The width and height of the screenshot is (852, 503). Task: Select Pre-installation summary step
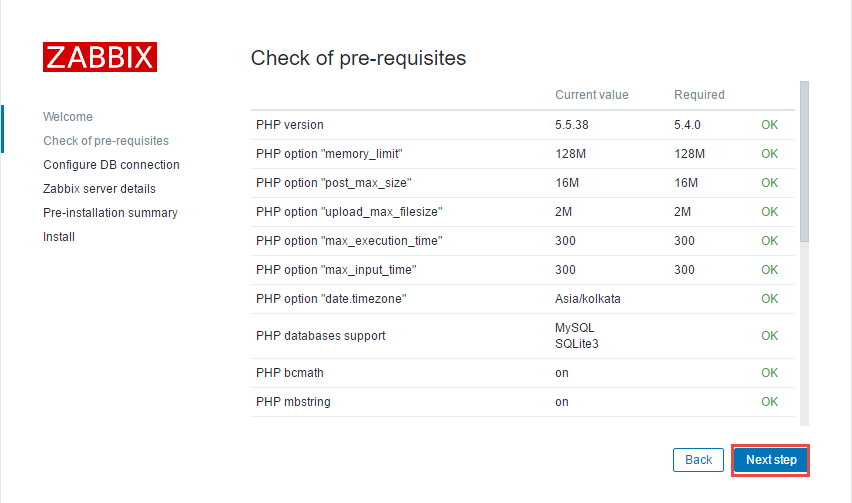coord(110,212)
